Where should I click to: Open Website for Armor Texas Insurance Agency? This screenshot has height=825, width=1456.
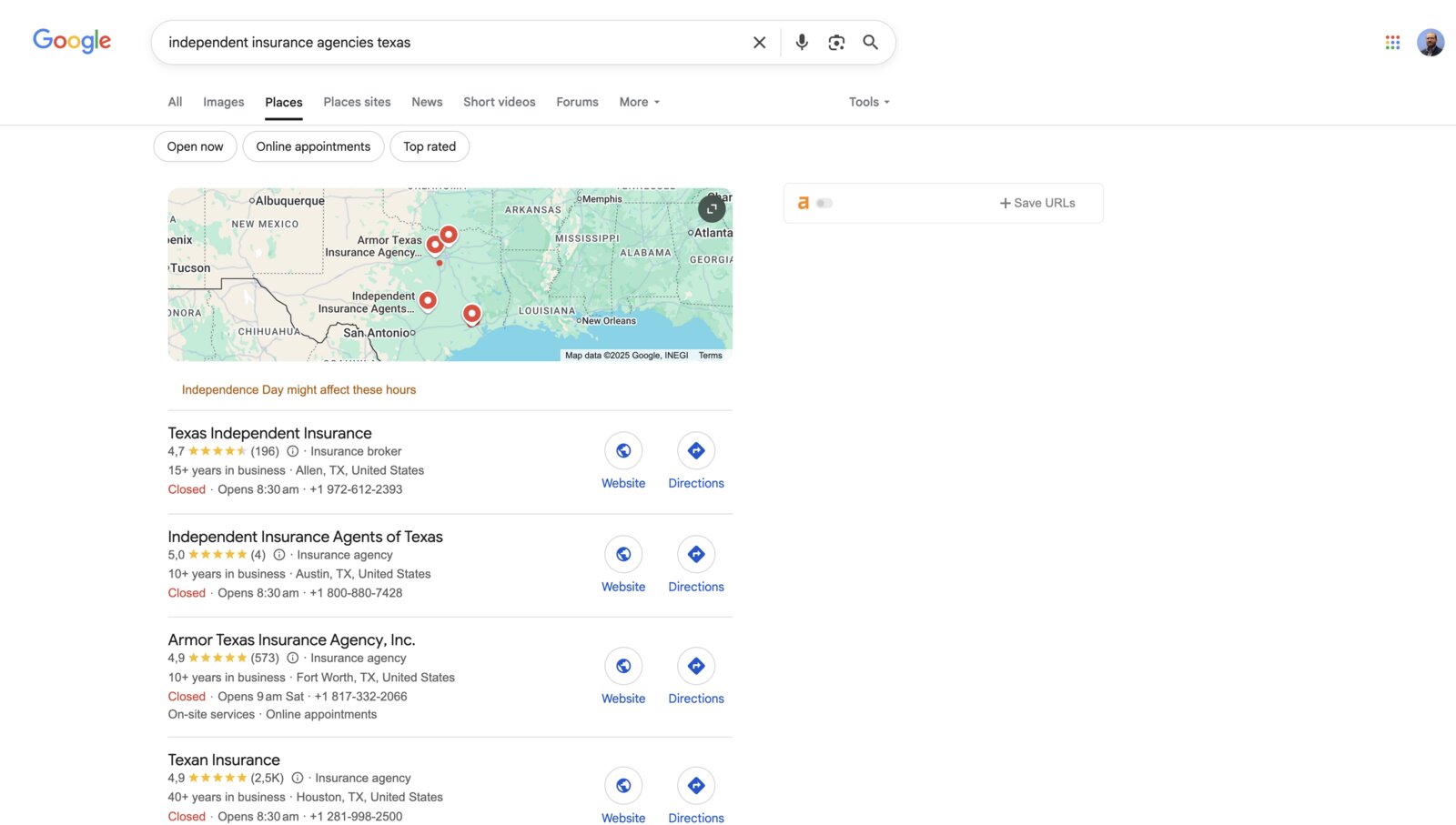(623, 677)
